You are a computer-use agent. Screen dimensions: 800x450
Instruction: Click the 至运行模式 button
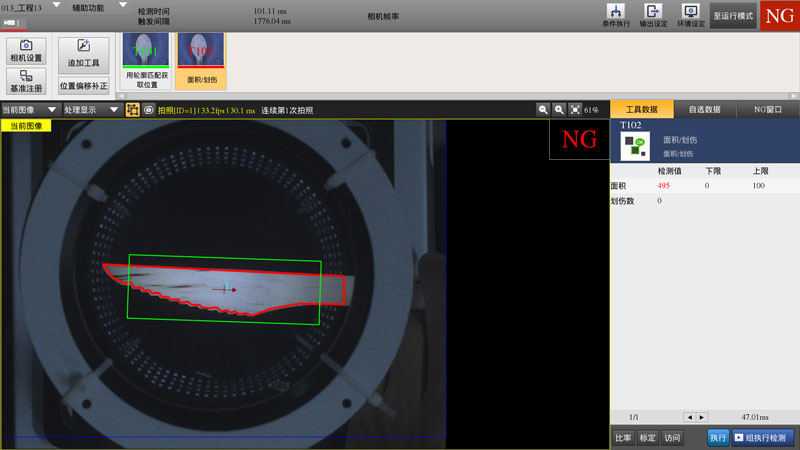(733, 17)
